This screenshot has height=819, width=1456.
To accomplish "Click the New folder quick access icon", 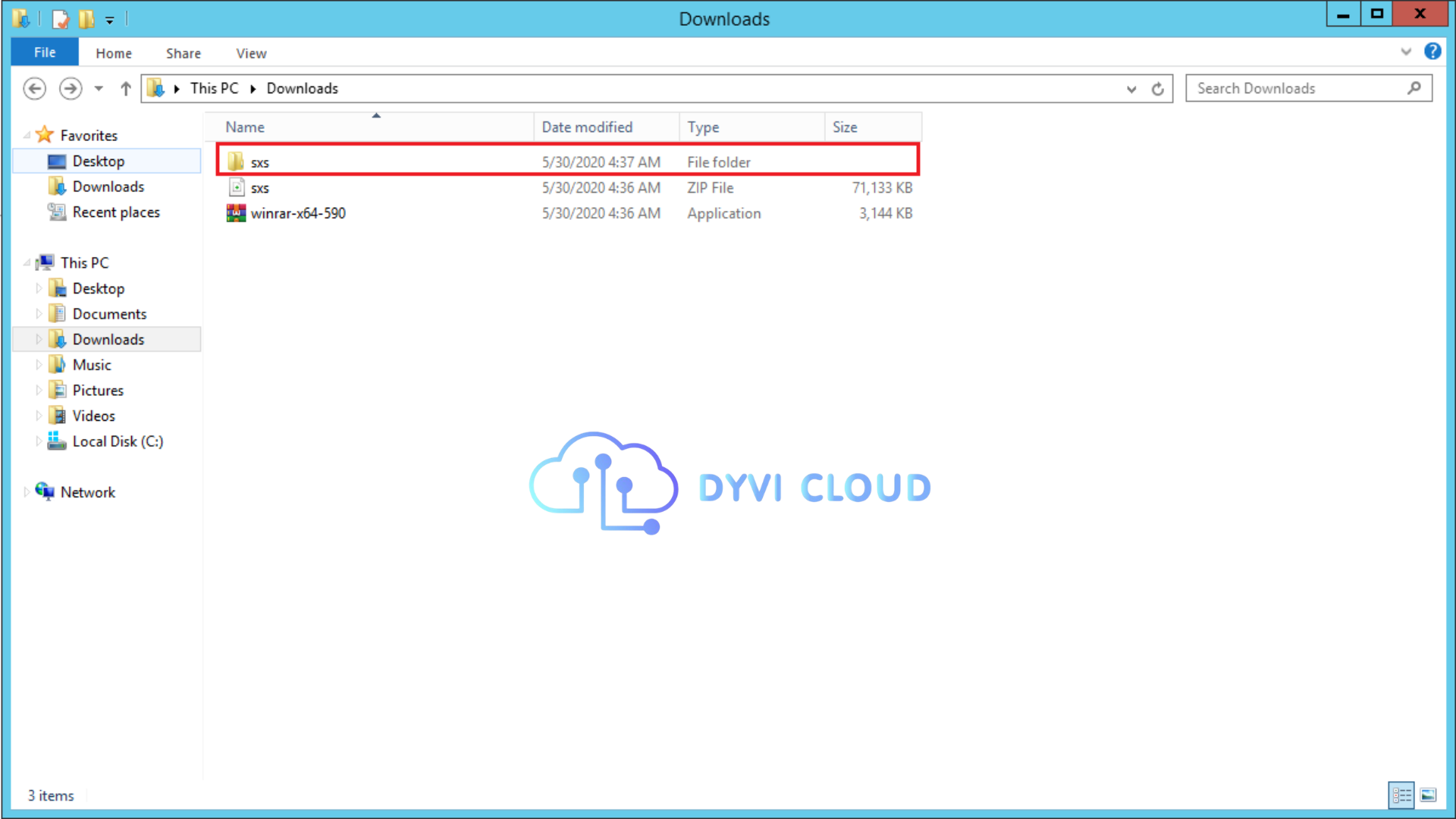I will [x=86, y=18].
